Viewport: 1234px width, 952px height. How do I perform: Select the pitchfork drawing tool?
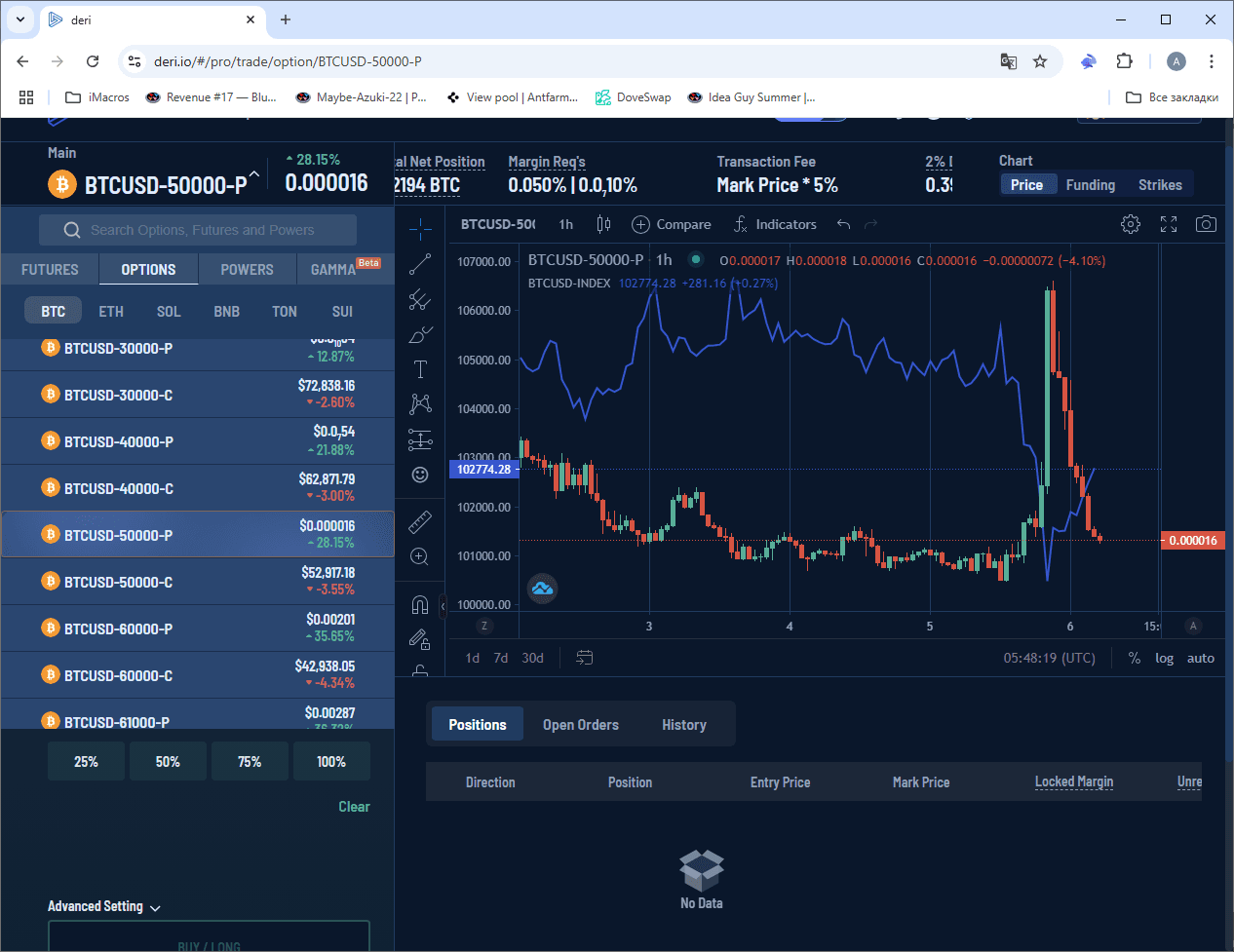(x=420, y=299)
